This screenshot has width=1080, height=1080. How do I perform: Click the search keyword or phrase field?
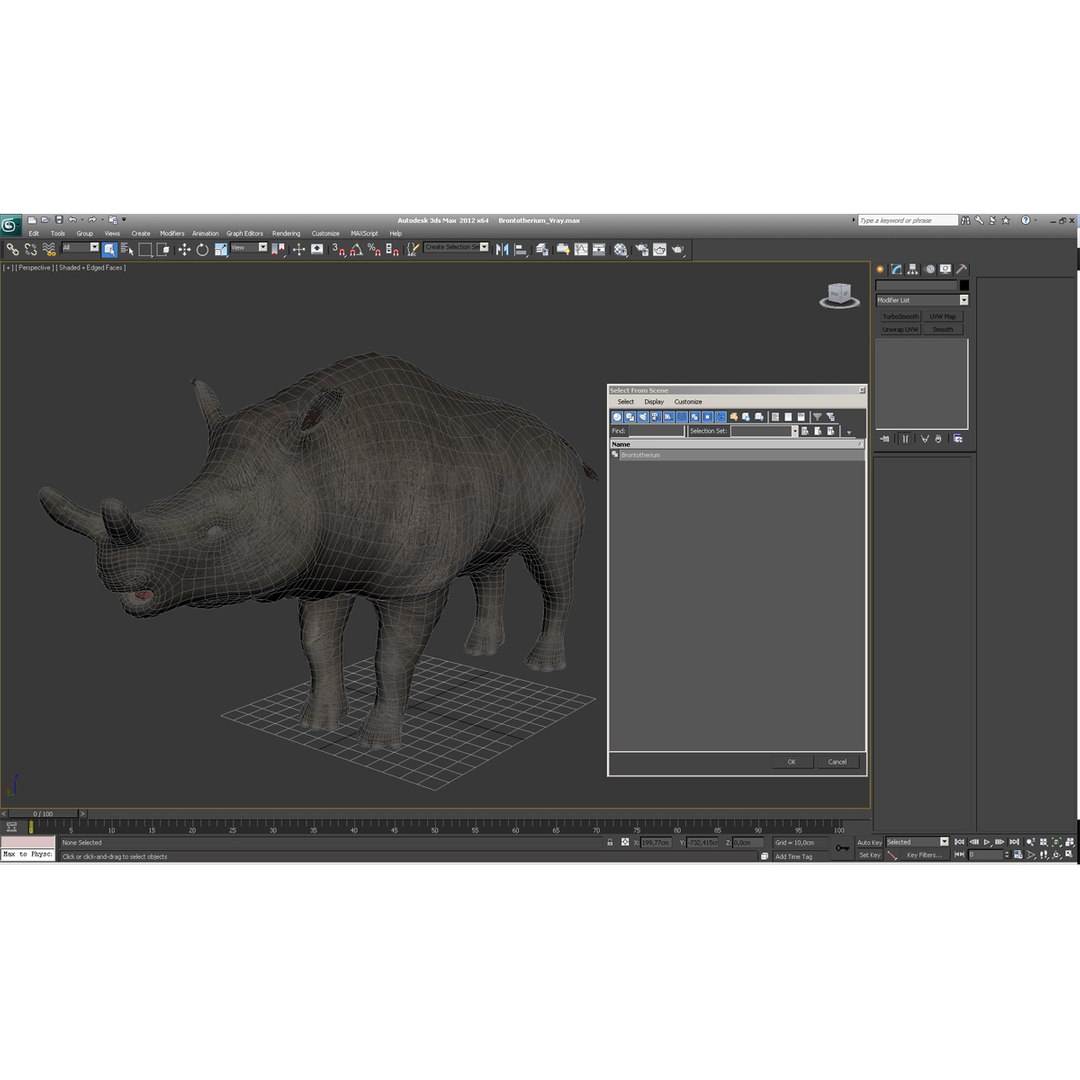(907, 220)
